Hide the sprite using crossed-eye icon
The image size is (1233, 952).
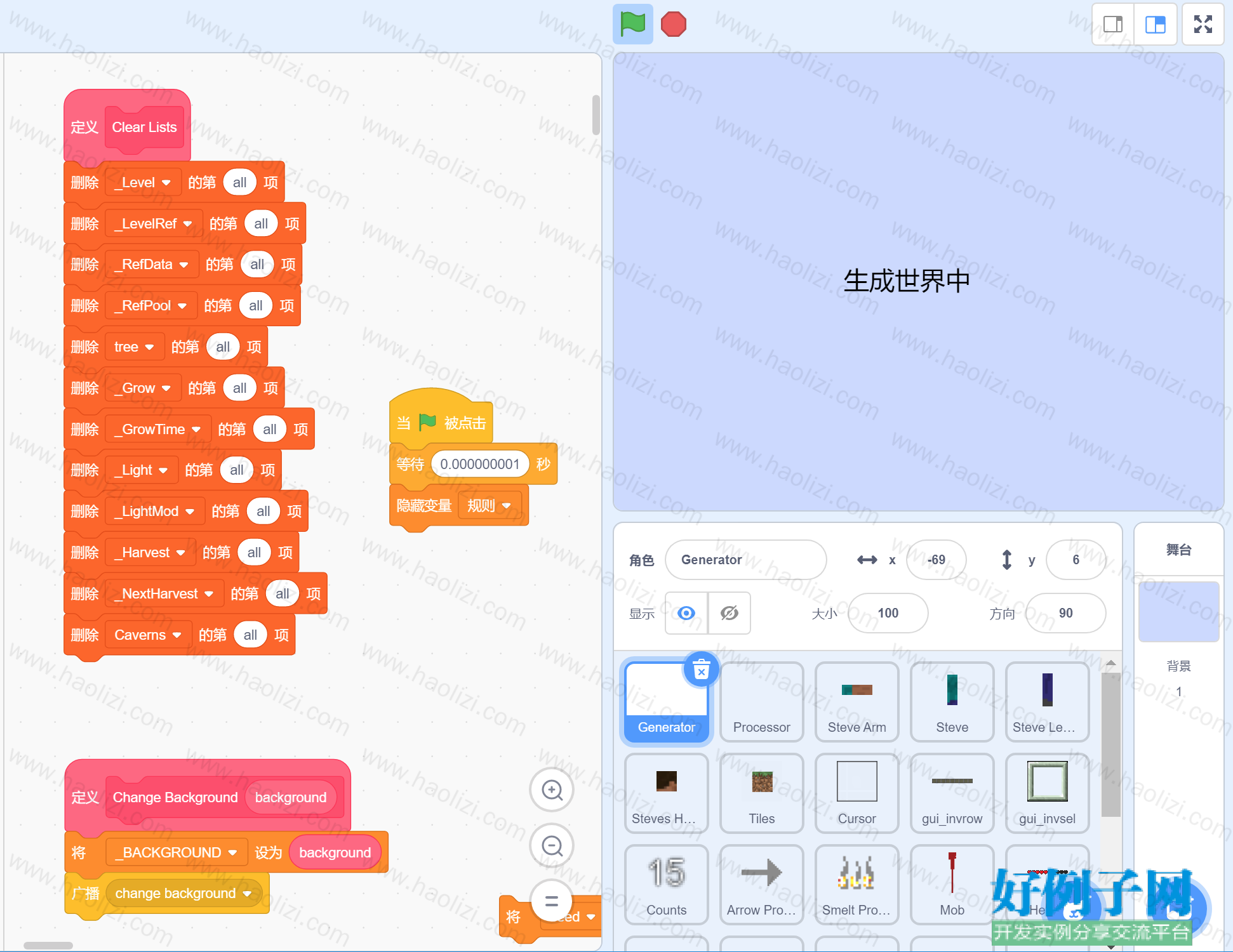tap(730, 613)
